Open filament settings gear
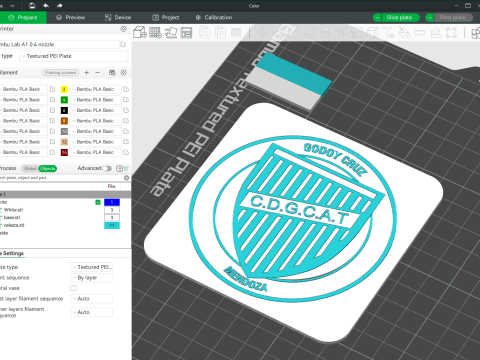The height and width of the screenshot is (360, 480). point(123,72)
